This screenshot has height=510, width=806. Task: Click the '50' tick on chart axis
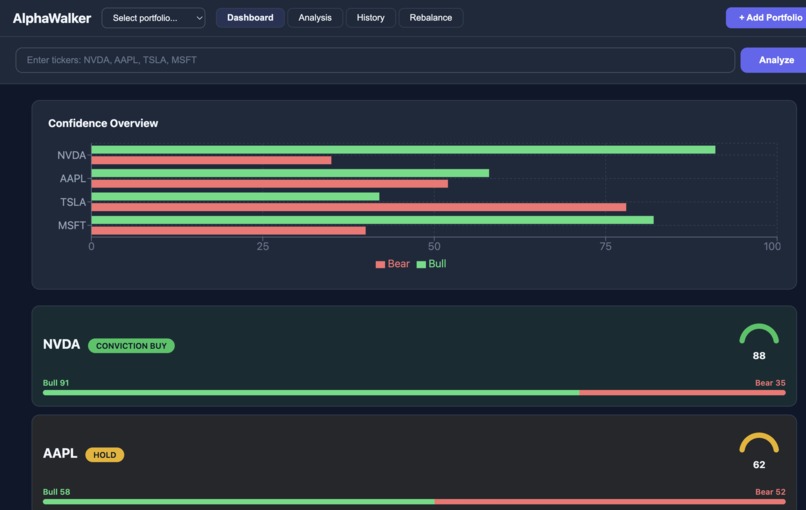tap(434, 246)
